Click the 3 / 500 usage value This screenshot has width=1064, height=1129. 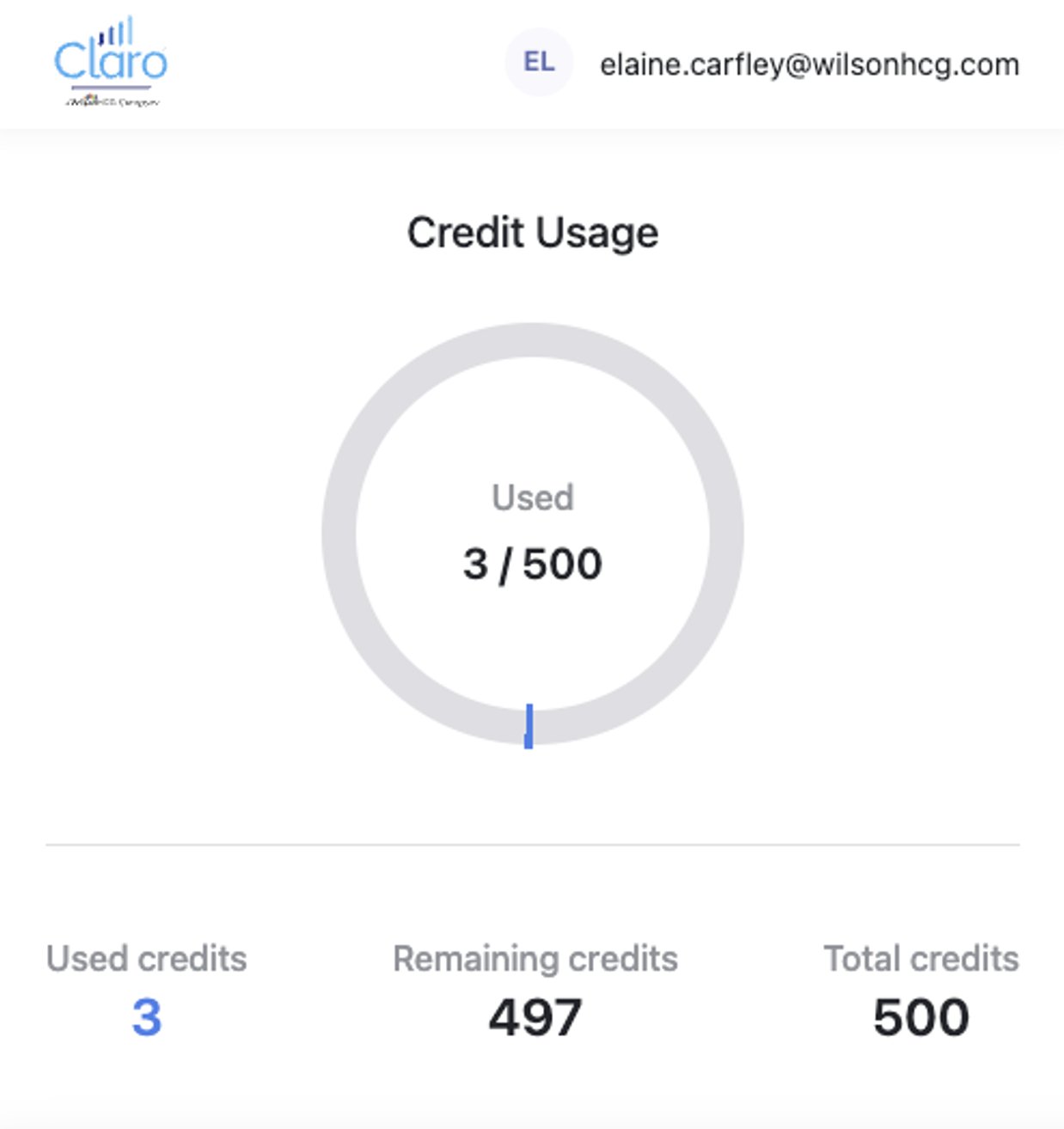[x=533, y=564]
